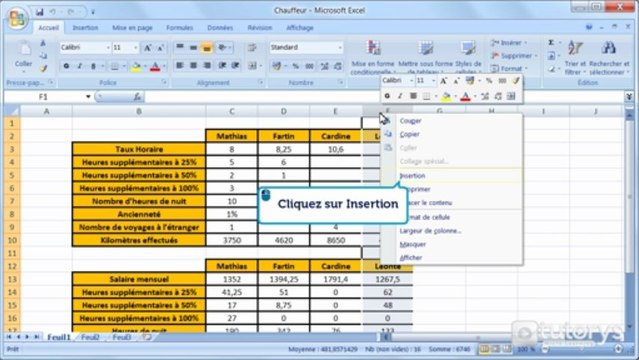
Task: Open the Formules ribbon tab
Action: [x=179, y=28]
